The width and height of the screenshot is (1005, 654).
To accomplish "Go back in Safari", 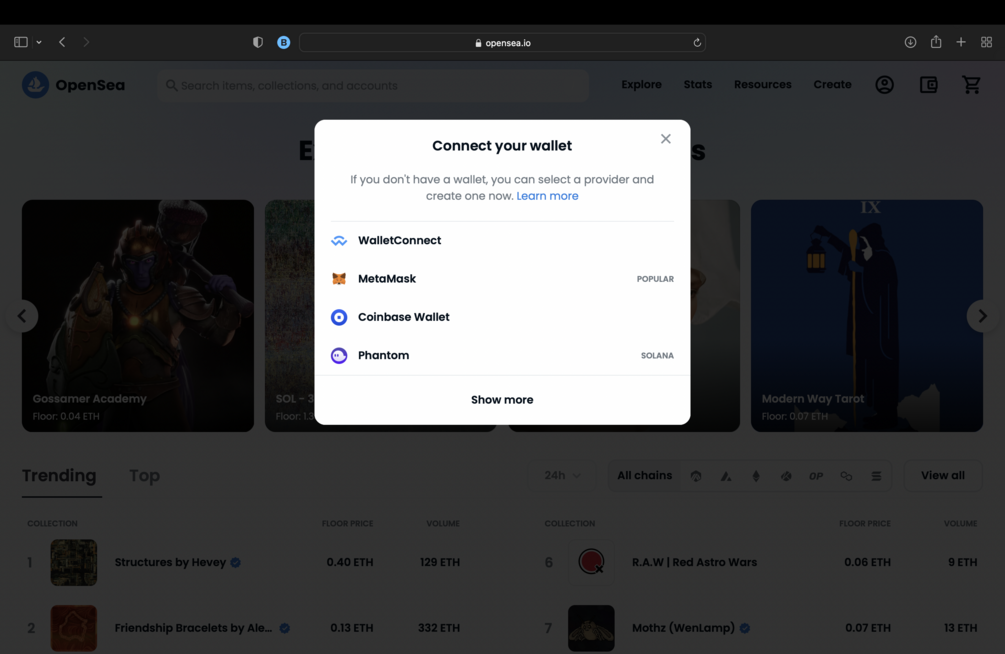I will (x=62, y=42).
